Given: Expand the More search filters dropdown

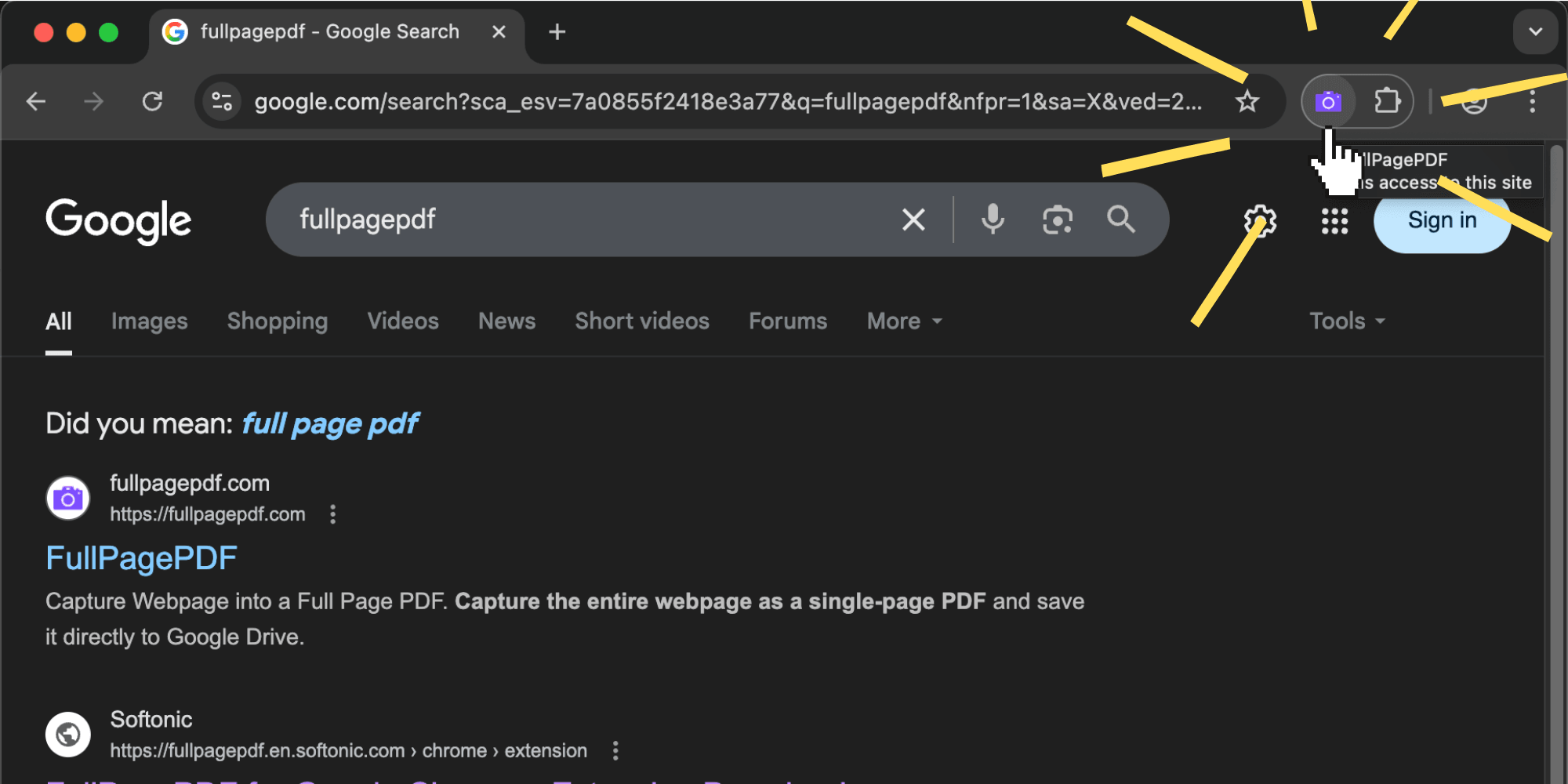Looking at the screenshot, I should 904,321.
